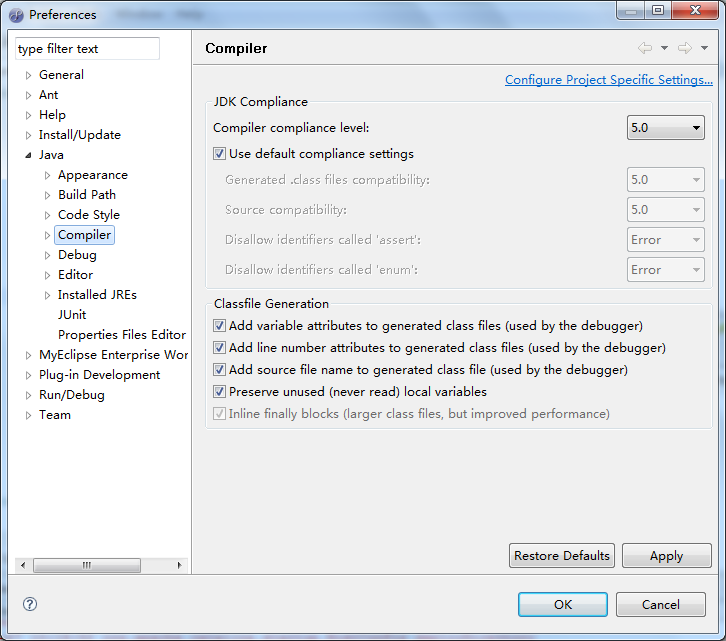The height and width of the screenshot is (641, 726).
Task: Click the Restore Defaults button
Action: point(562,555)
